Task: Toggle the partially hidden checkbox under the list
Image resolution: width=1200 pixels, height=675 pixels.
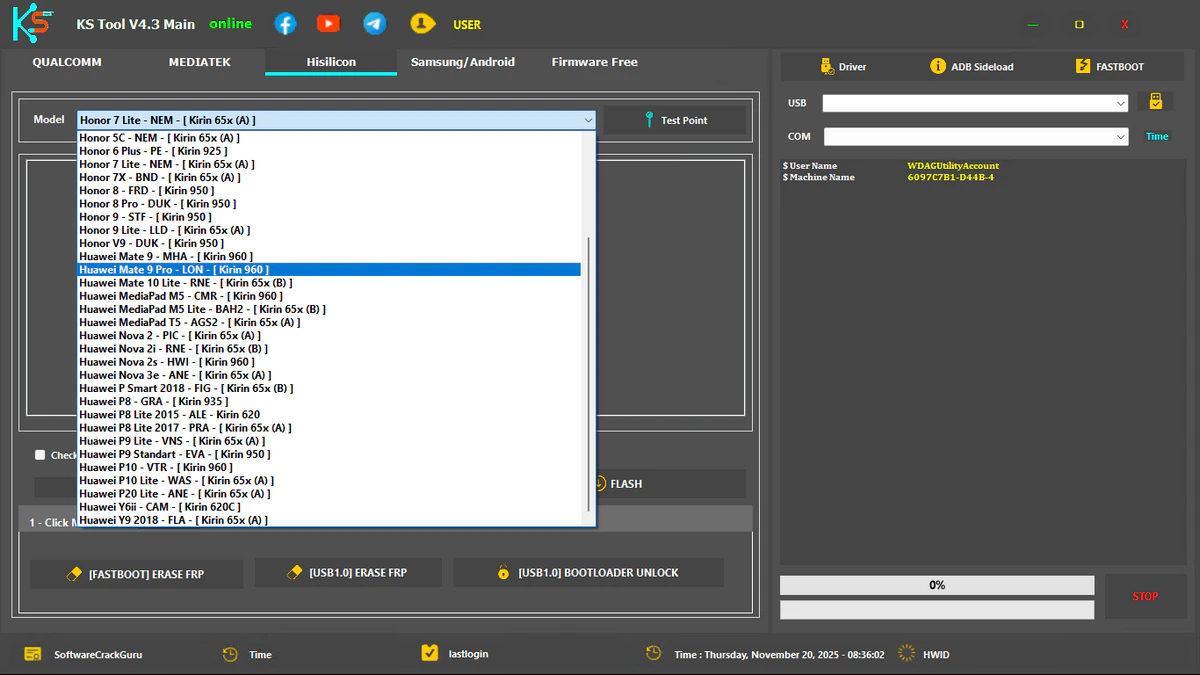Action: (40, 455)
